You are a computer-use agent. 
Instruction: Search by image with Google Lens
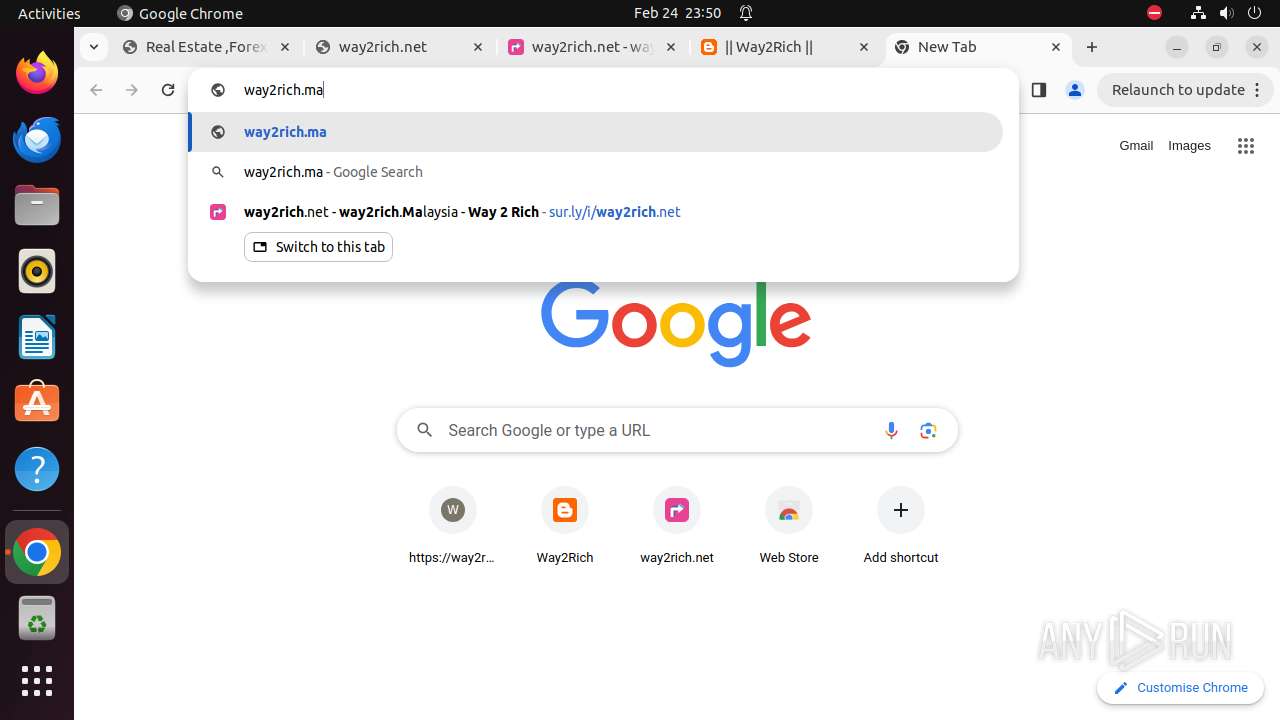tap(928, 430)
